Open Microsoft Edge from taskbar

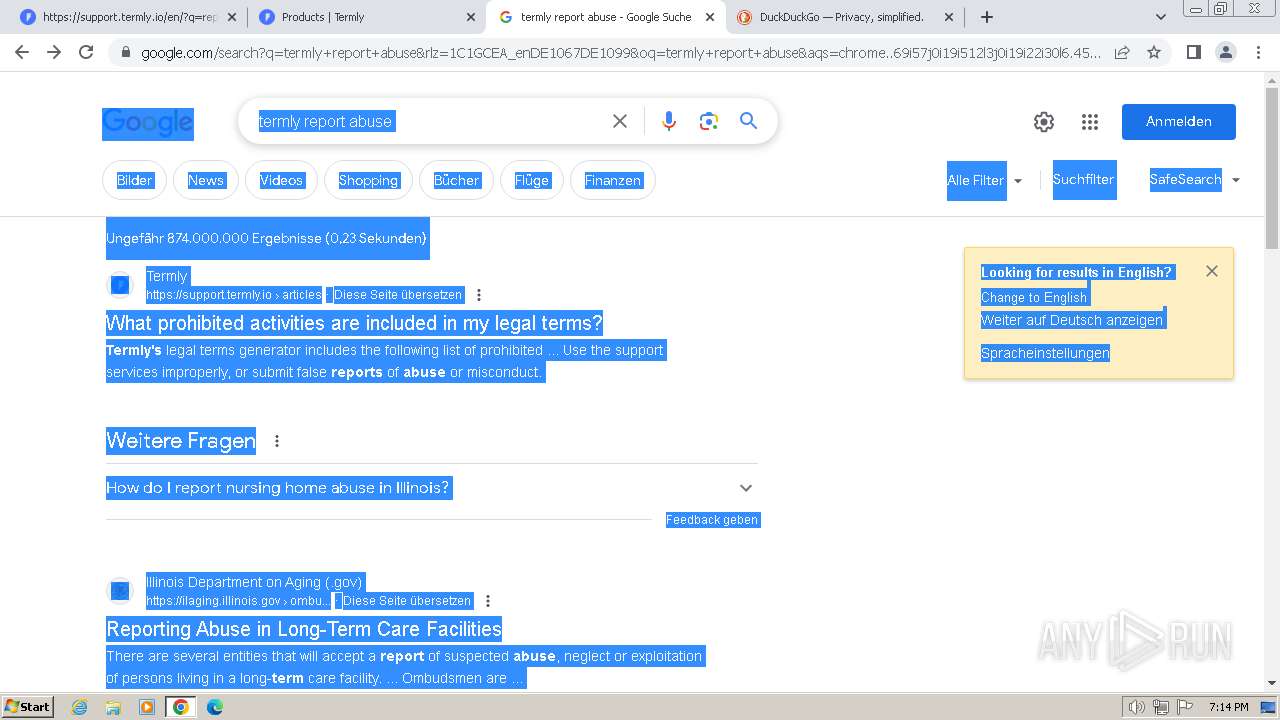[x=214, y=707]
